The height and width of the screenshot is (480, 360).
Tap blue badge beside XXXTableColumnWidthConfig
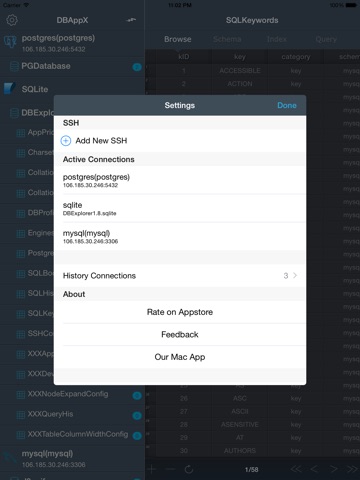click(137, 436)
